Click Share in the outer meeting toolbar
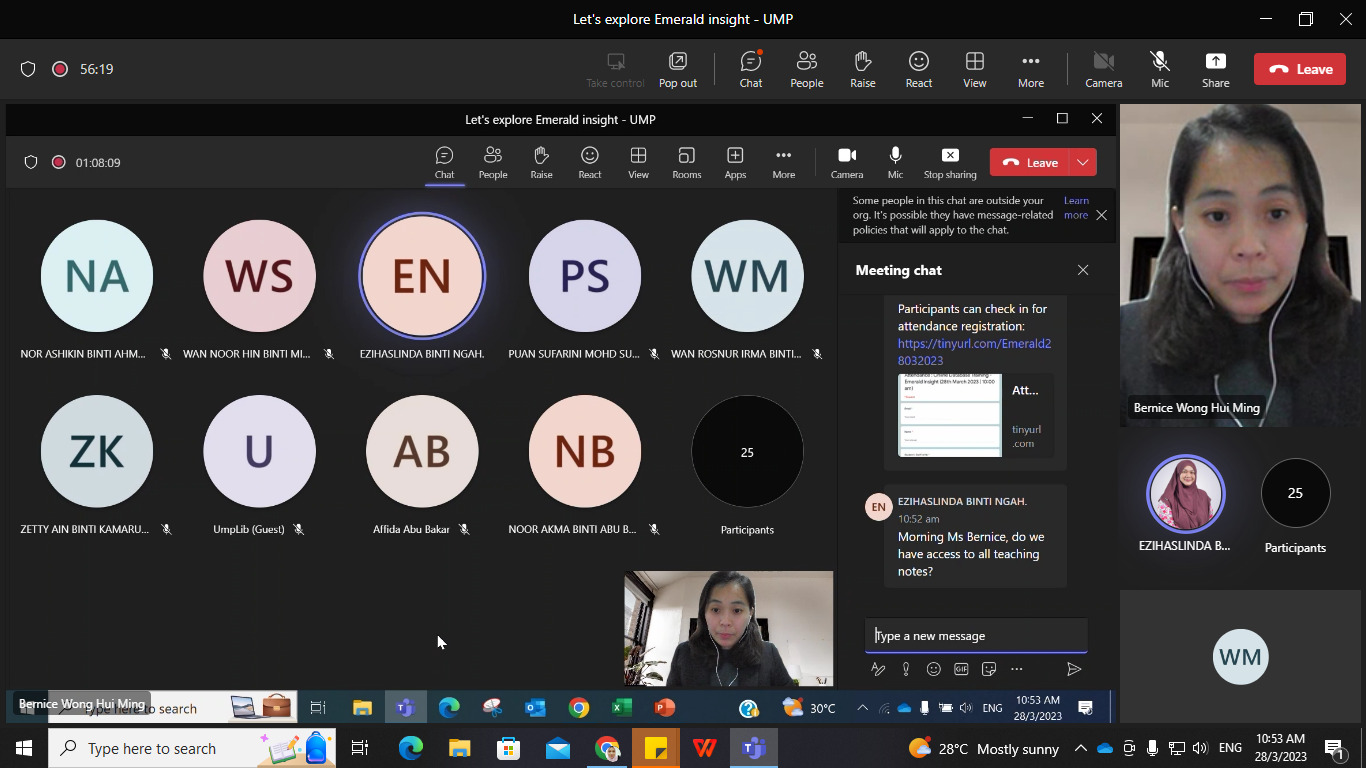Viewport: 1366px width, 768px height. (1216, 69)
